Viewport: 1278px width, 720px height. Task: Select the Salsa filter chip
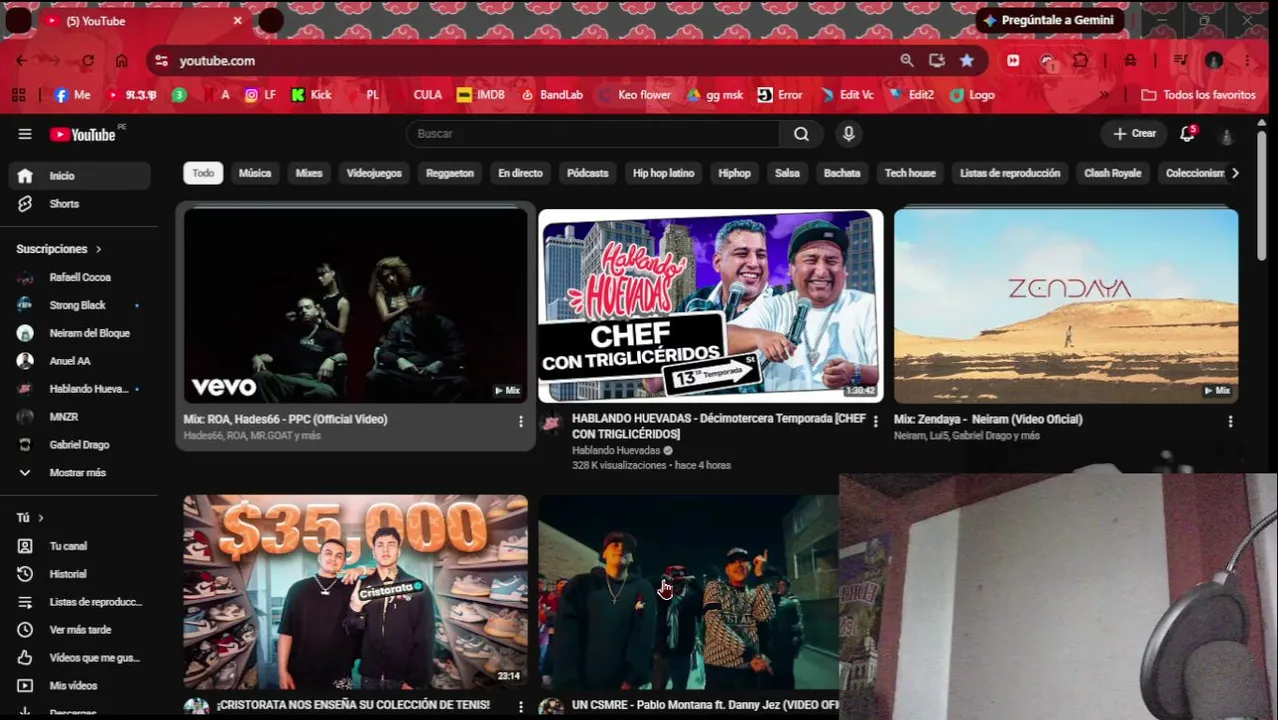point(787,173)
